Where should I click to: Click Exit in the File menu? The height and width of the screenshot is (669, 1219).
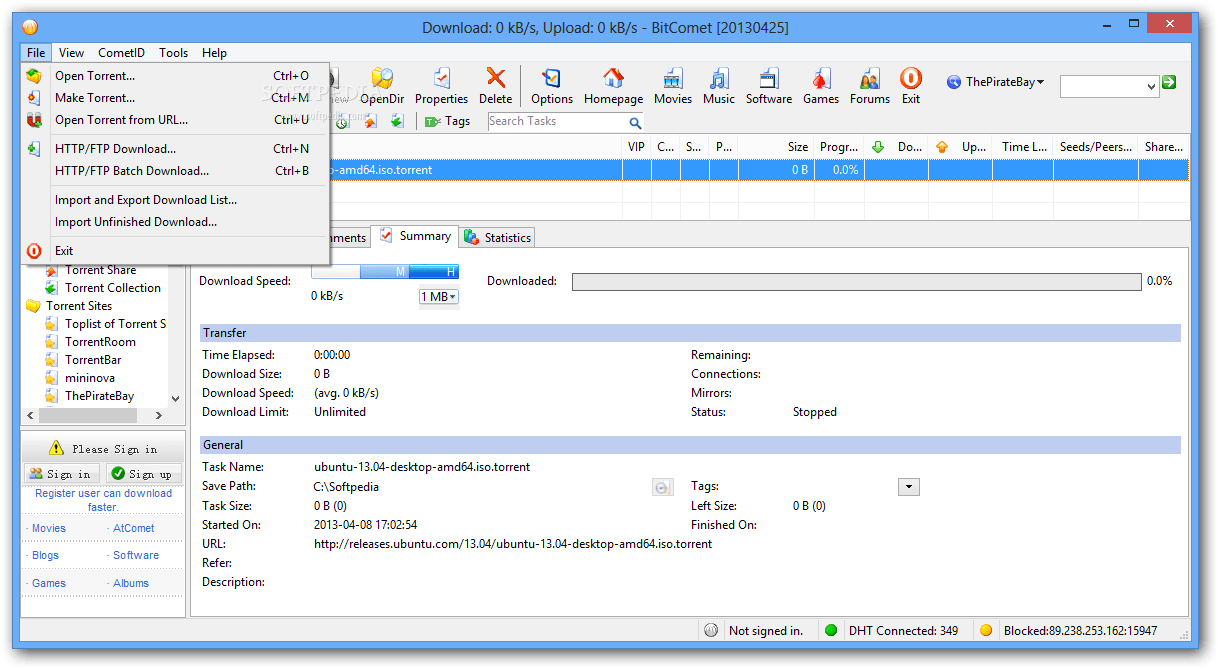coord(175,251)
